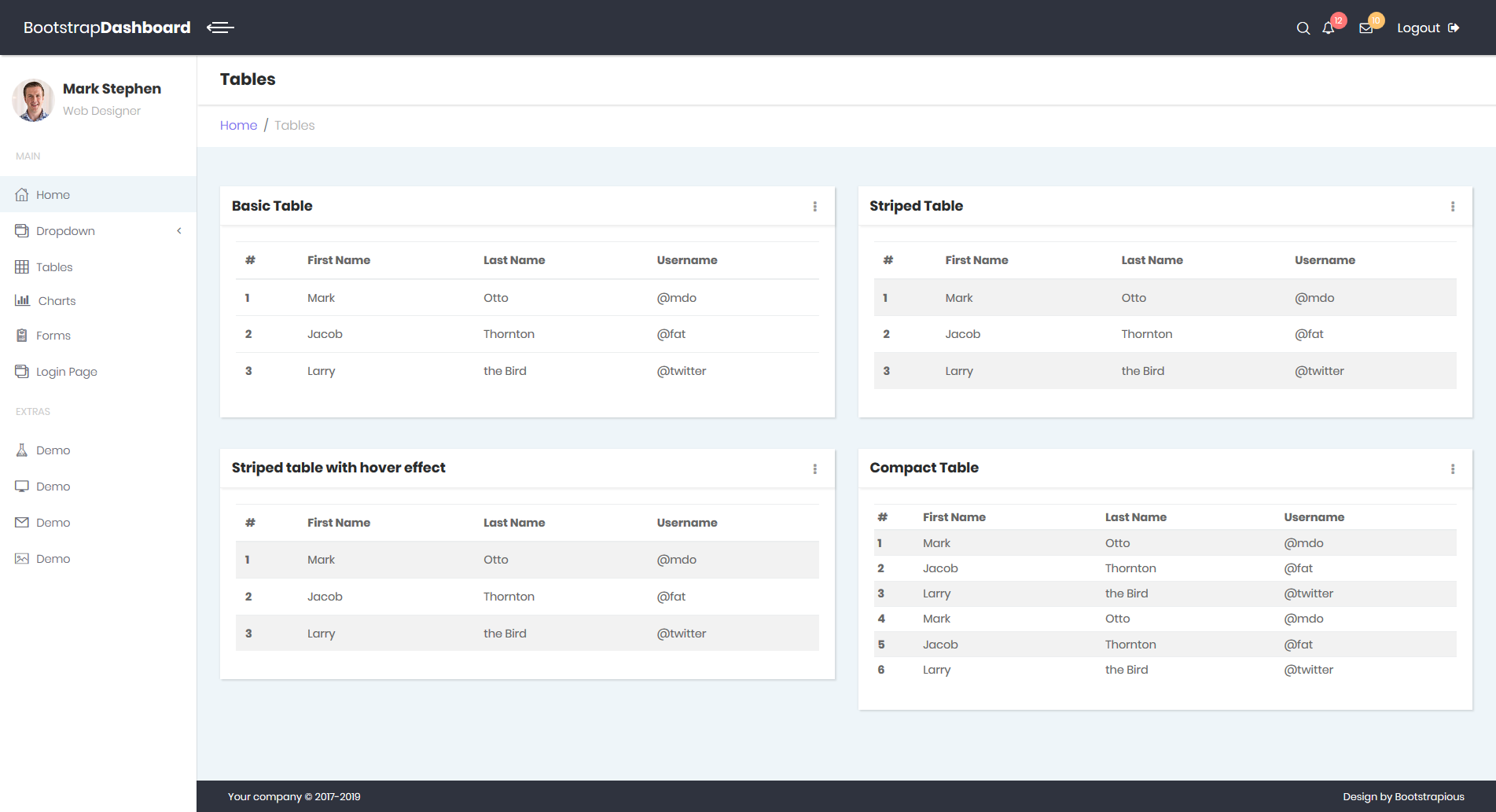The height and width of the screenshot is (812, 1496).
Task: Click the monitor icon Demo item
Action: pyautogui.click(x=22, y=487)
